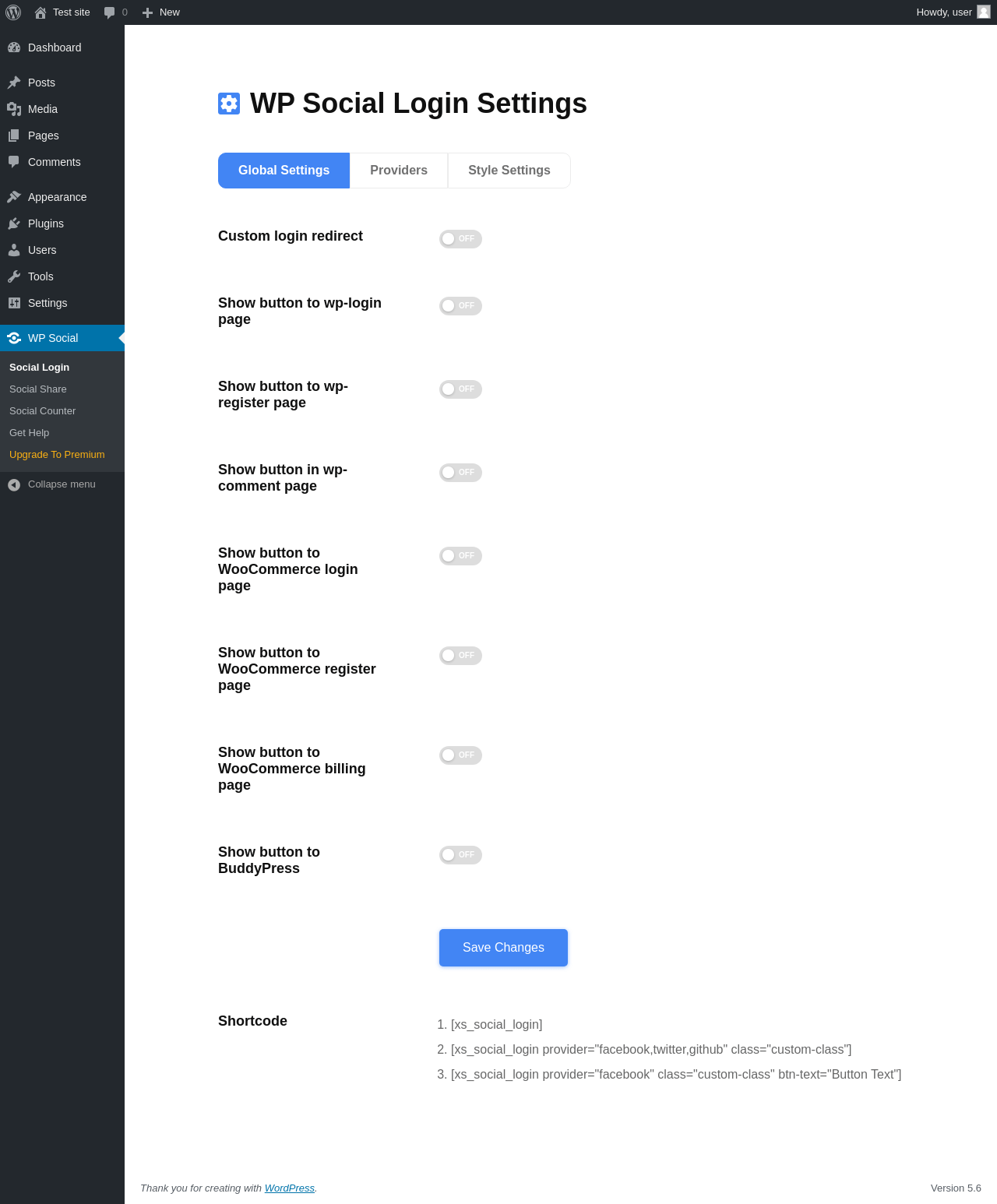
Task: Open Social Counter submenu item
Action: point(43,411)
